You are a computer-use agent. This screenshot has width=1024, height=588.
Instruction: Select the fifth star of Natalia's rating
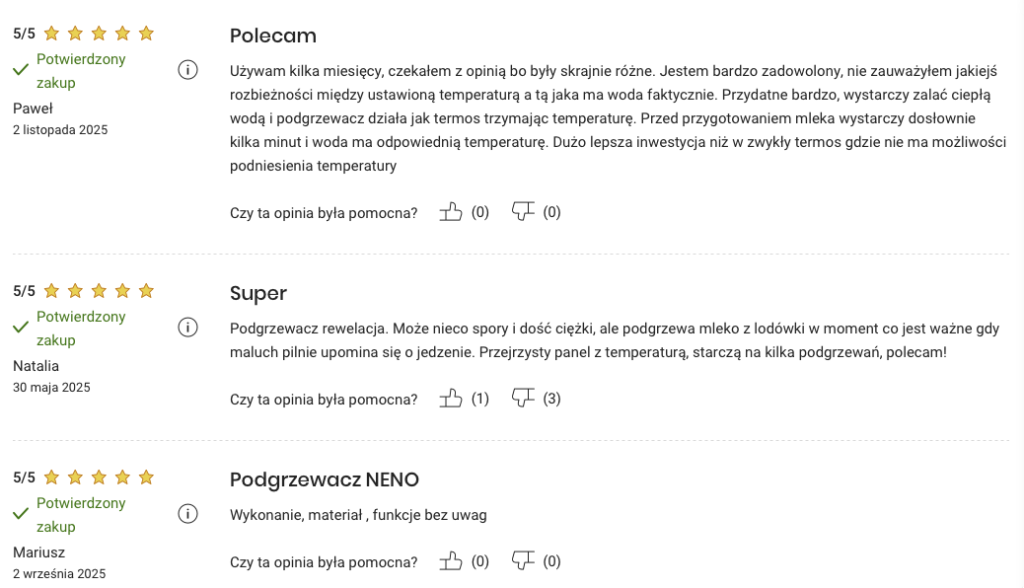(147, 290)
